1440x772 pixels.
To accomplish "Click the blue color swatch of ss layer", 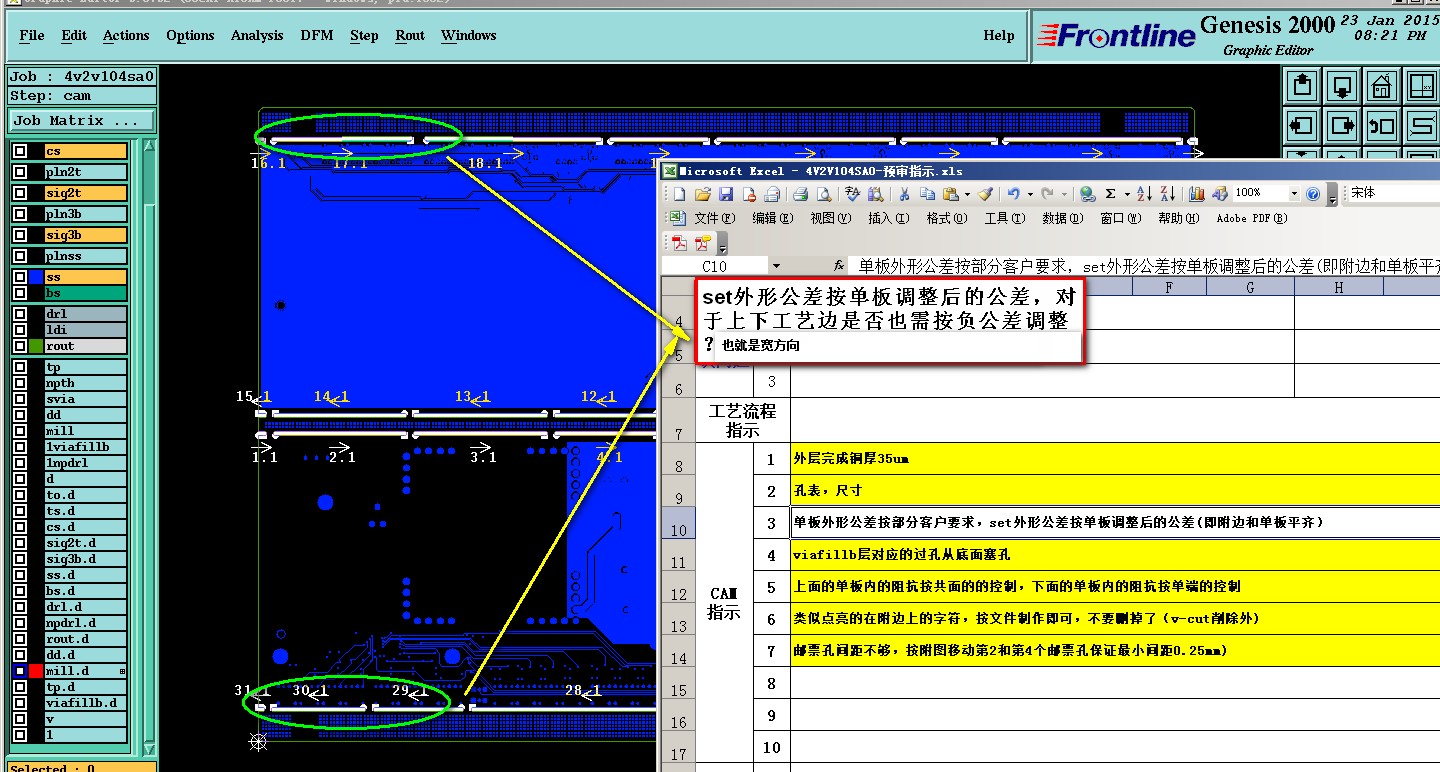I will tap(36, 277).
